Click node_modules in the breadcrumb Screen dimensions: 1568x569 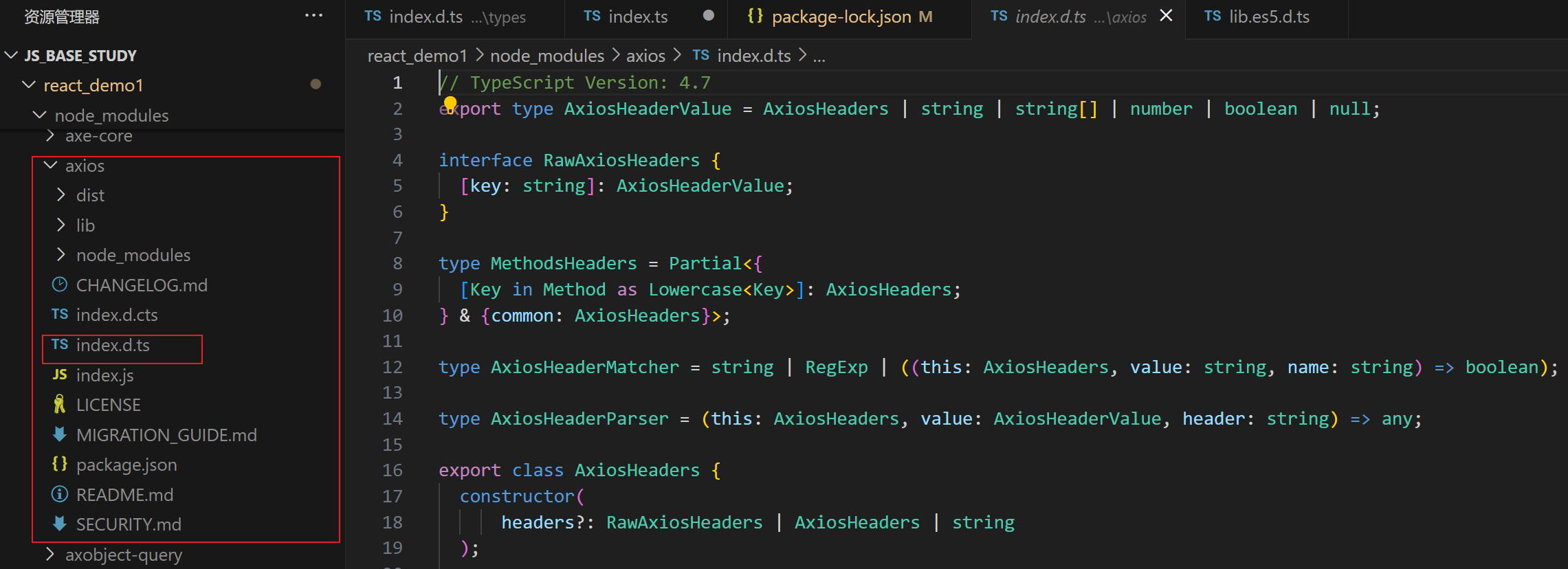click(x=547, y=56)
